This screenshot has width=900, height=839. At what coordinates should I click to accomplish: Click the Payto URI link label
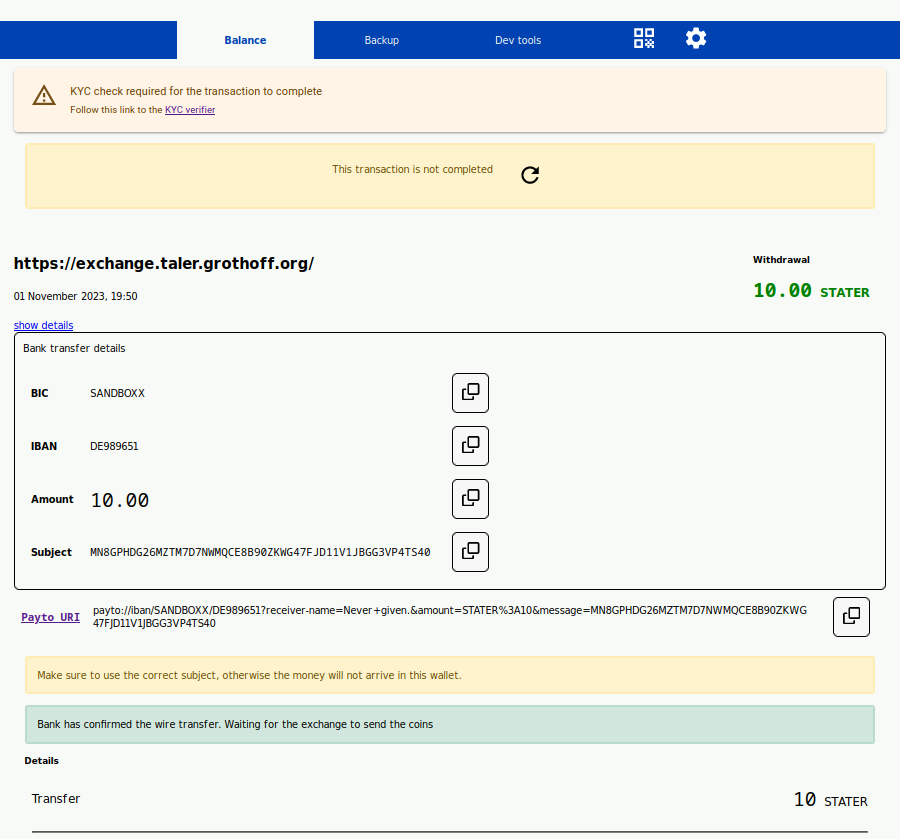pos(50,617)
